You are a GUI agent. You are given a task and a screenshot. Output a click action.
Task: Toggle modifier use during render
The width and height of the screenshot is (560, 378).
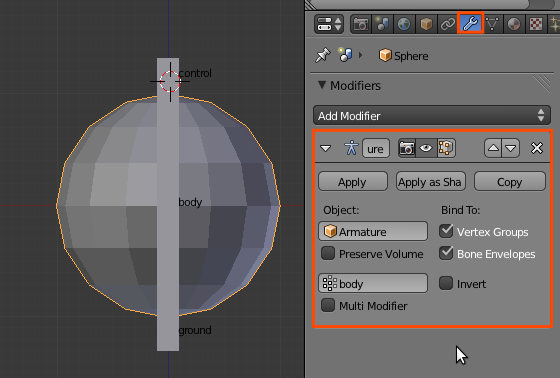[x=407, y=148]
